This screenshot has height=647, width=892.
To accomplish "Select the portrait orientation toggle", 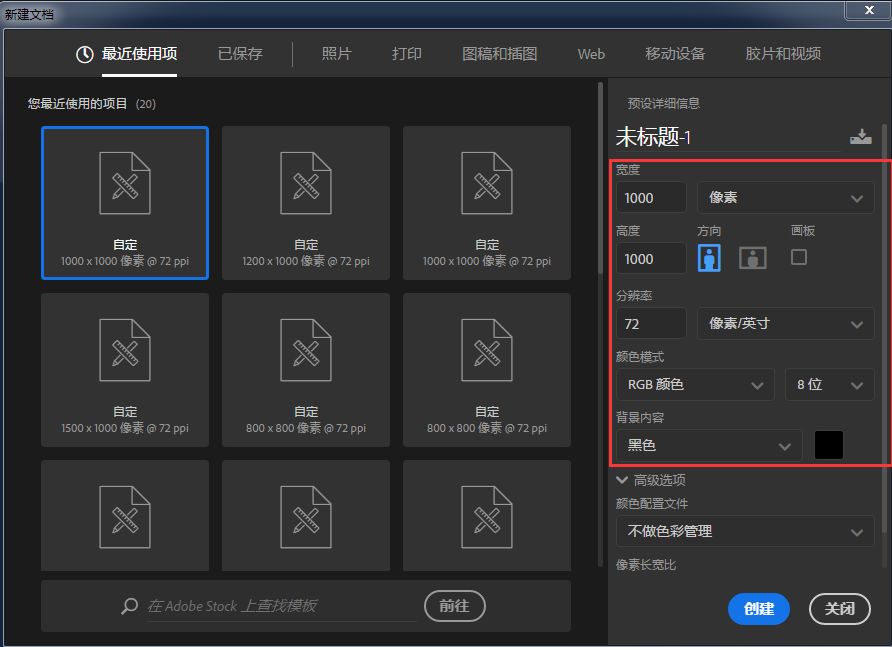I will [x=711, y=257].
